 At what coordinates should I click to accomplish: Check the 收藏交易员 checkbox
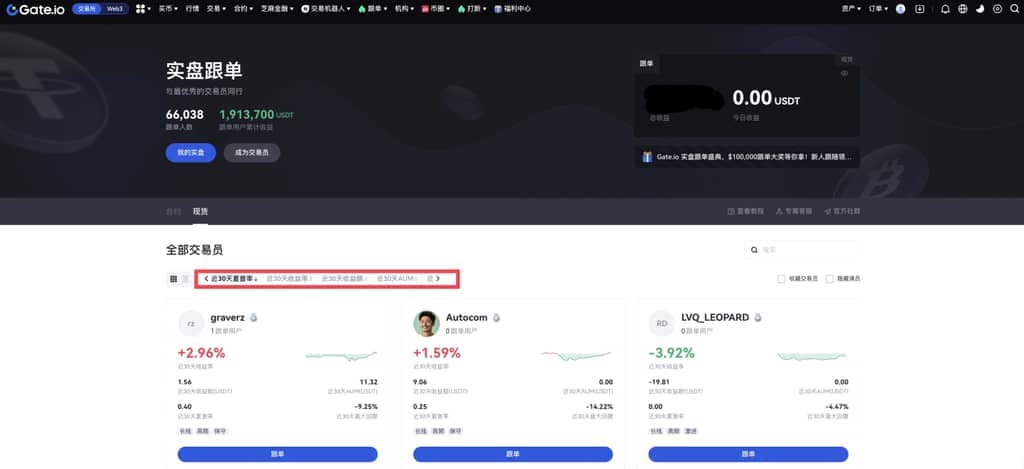[x=781, y=278]
